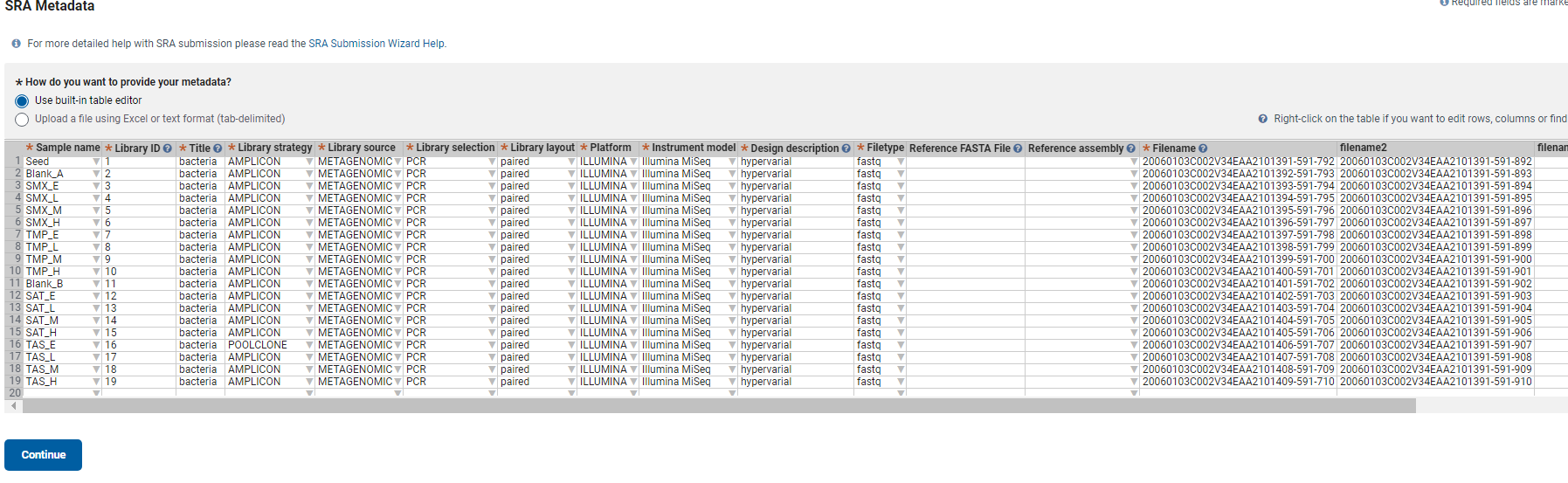Screen dimensions: 1568x483
Task: Select 'Upload a file using Excel or text format' option
Action: [x=22, y=120]
